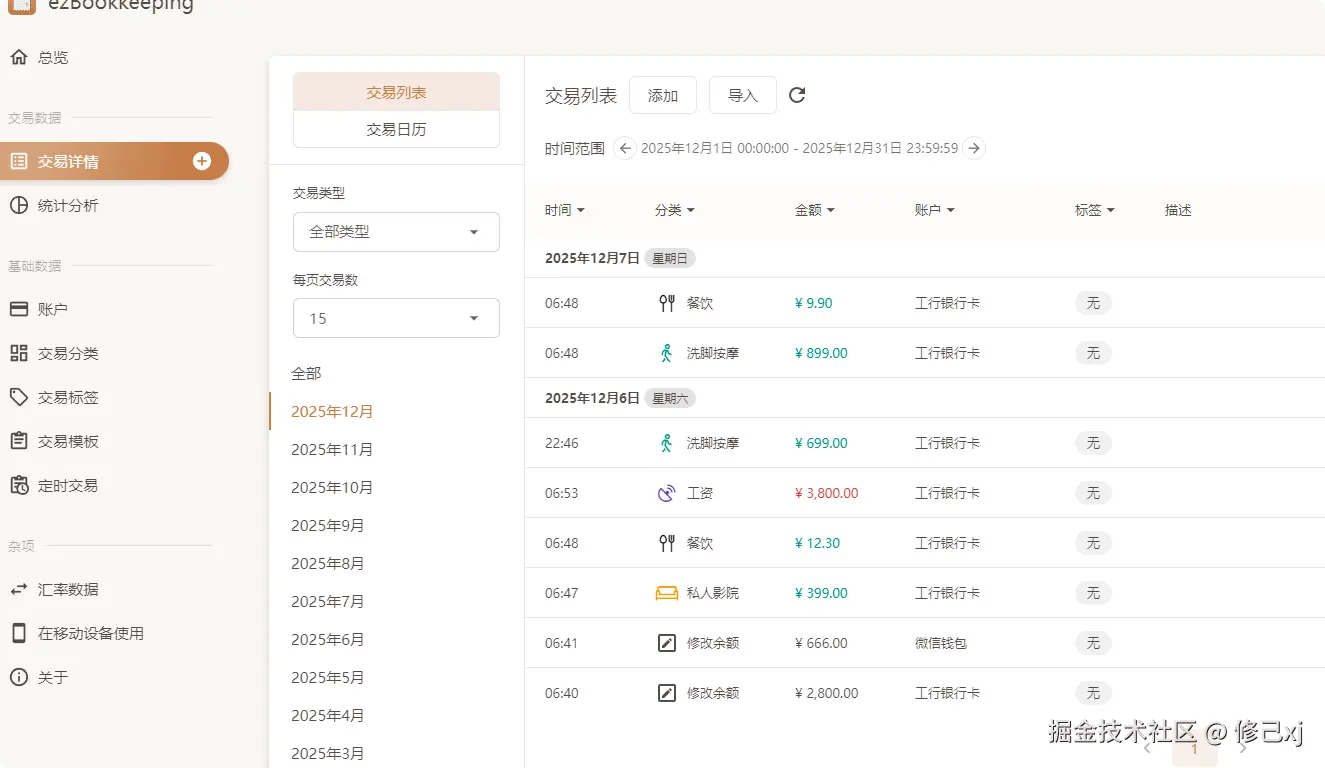Click the refresh icon beside 导入

click(x=797, y=95)
